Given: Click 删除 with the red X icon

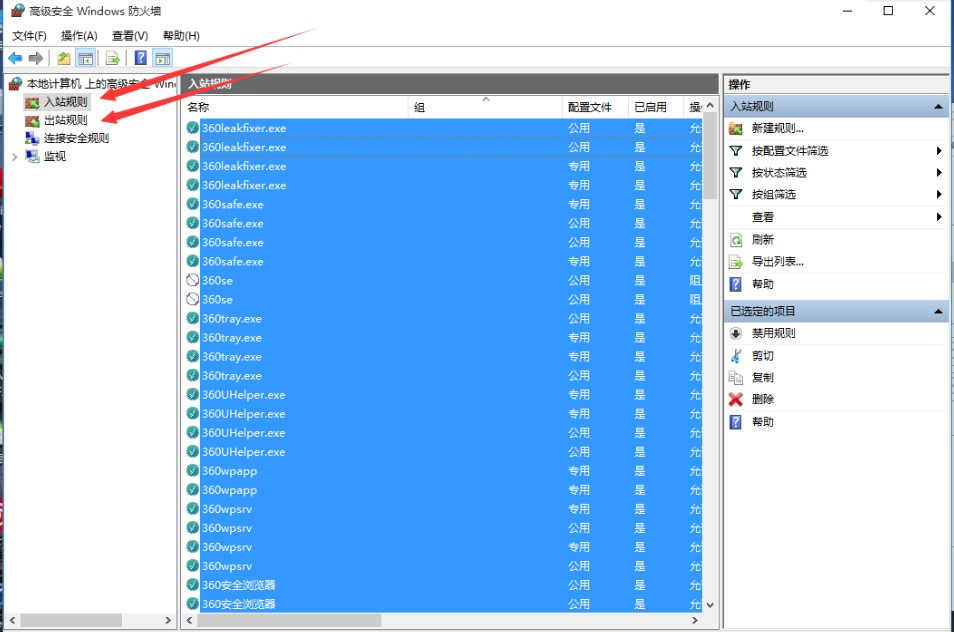Looking at the screenshot, I should point(763,400).
